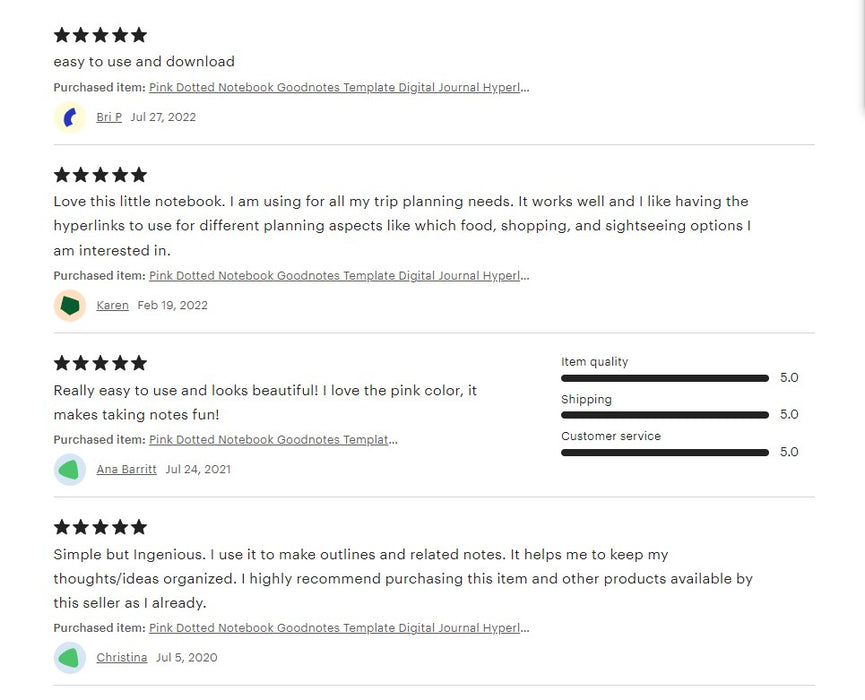
Task: Click the Customer service rating bar
Action: tap(665, 452)
